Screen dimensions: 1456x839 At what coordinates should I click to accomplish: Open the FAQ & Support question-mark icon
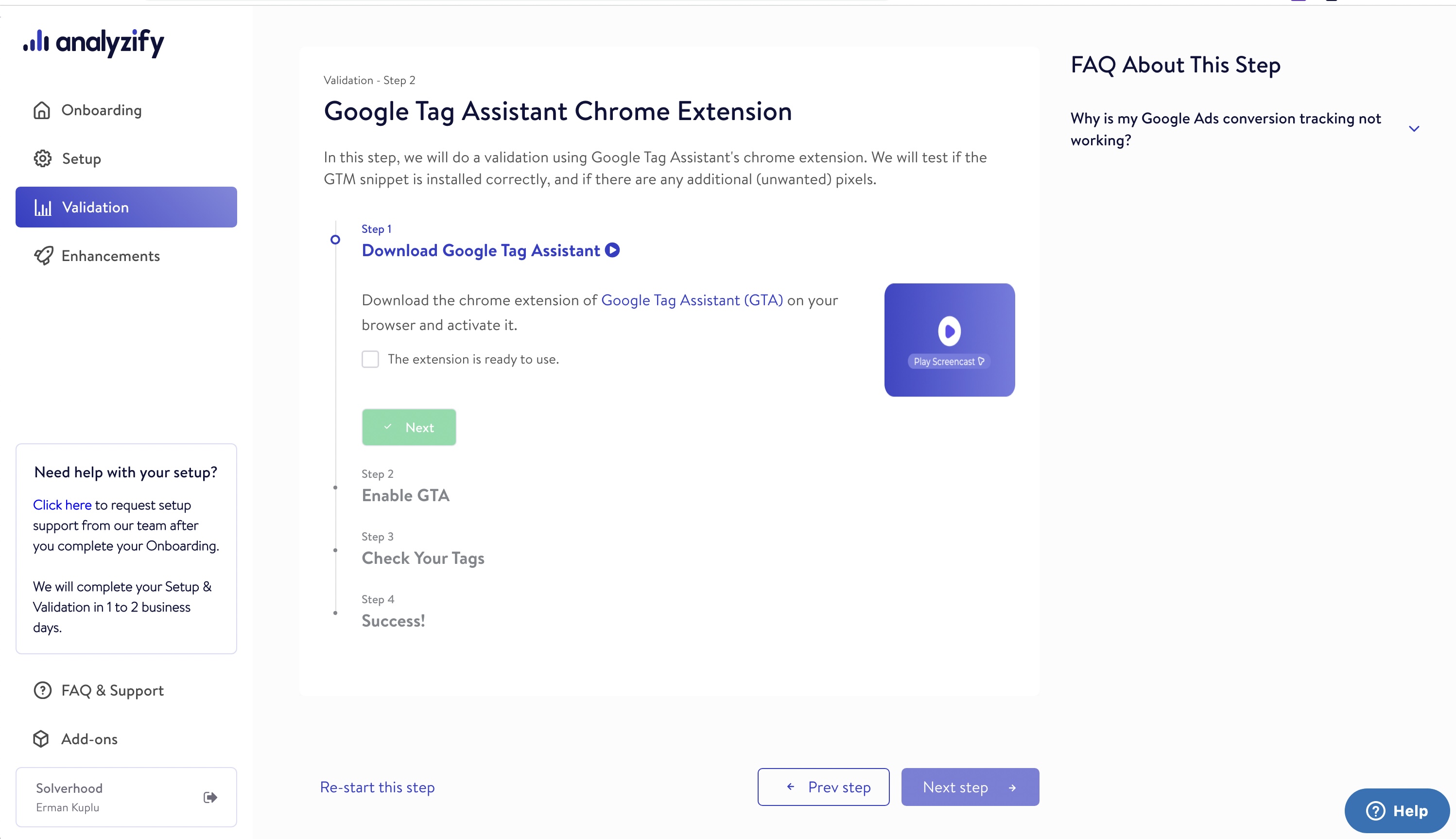pyautogui.click(x=42, y=690)
